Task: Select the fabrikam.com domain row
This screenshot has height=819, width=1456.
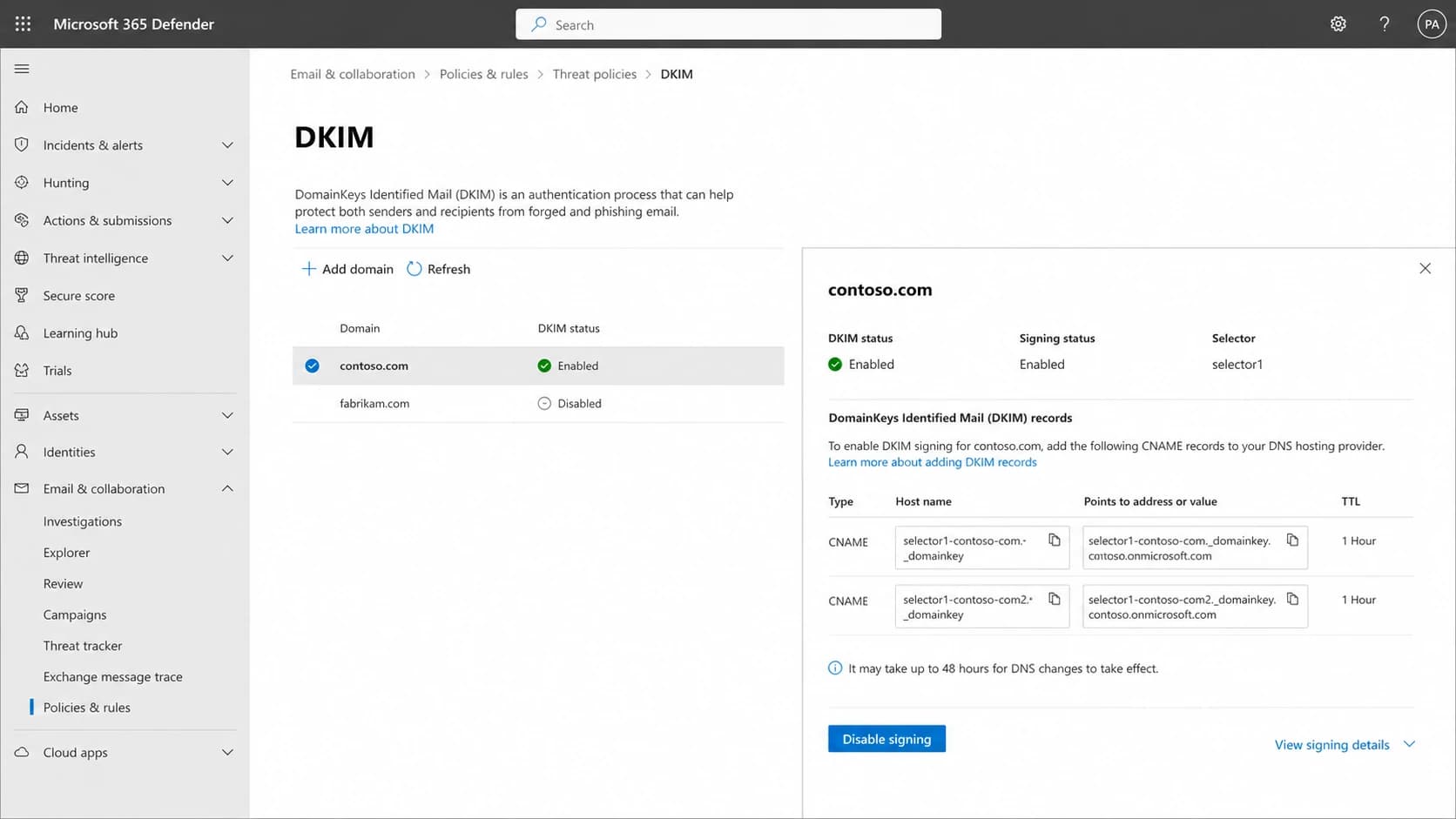Action: (538, 403)
